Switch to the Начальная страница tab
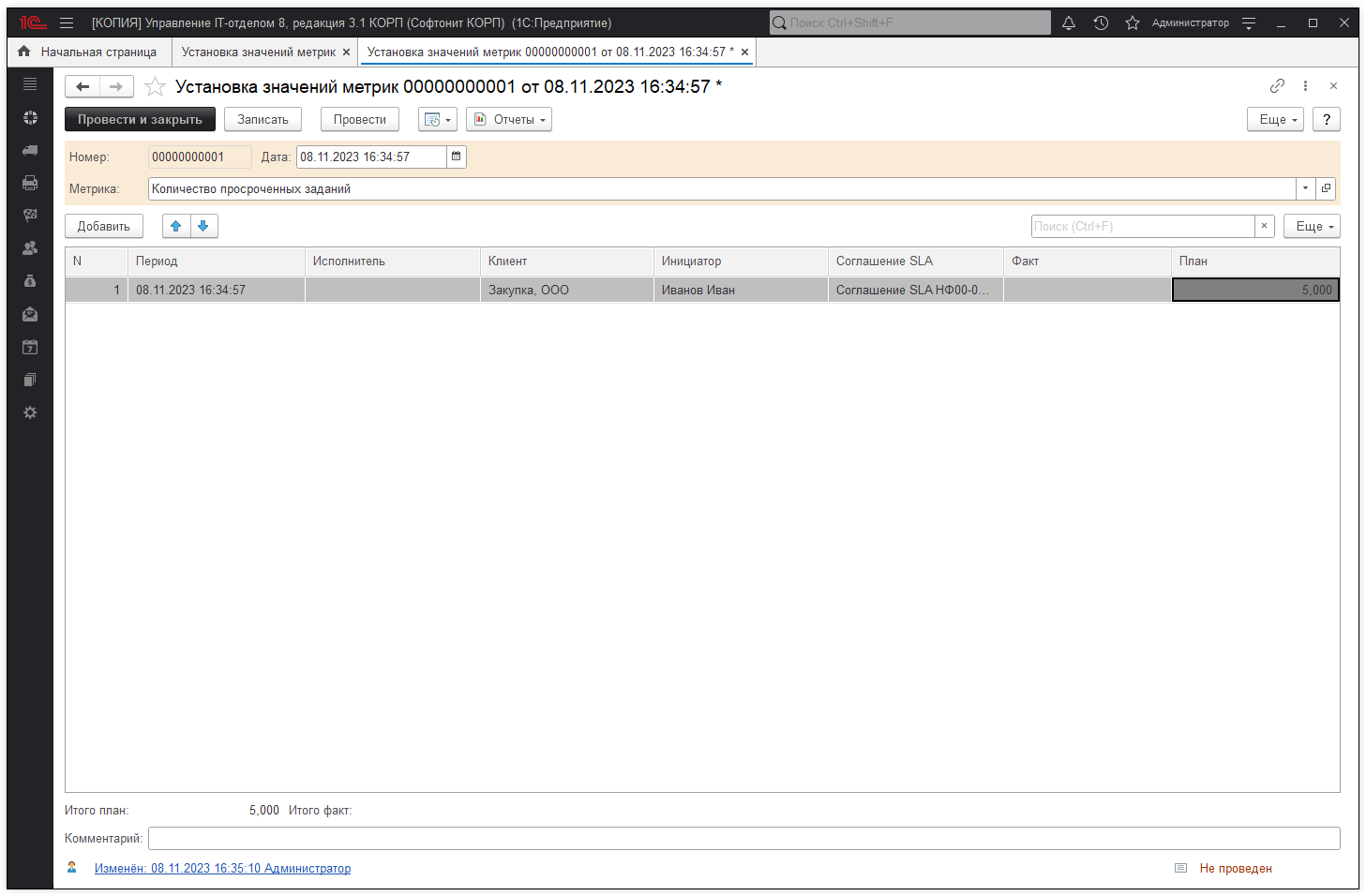 pos(88,52)
